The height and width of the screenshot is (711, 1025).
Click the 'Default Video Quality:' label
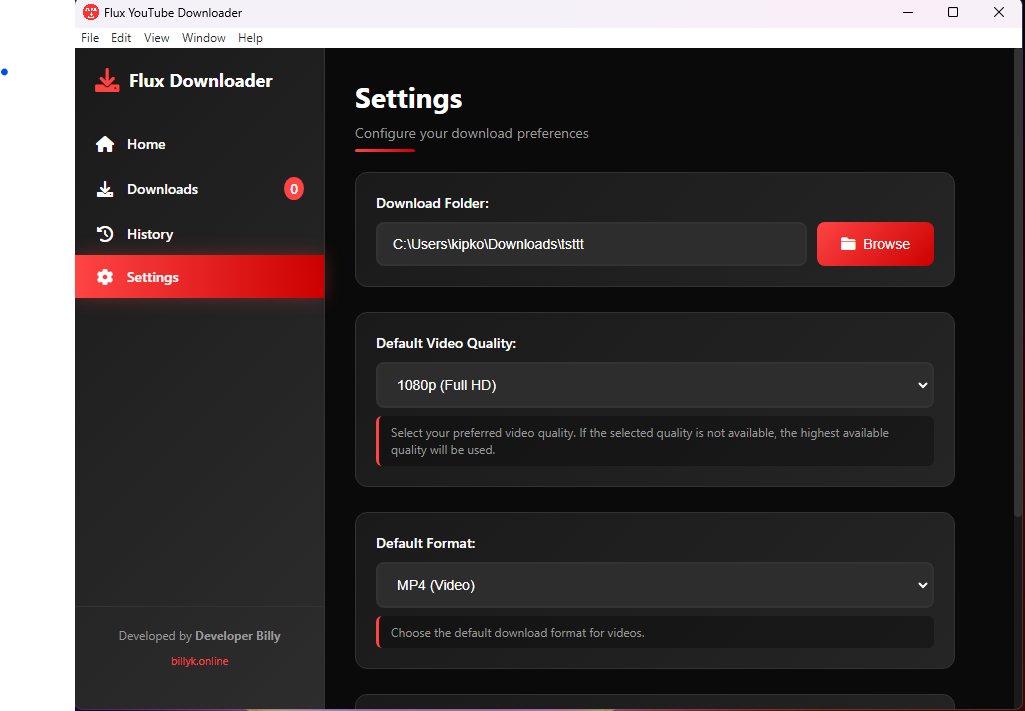tap(446, 343)
